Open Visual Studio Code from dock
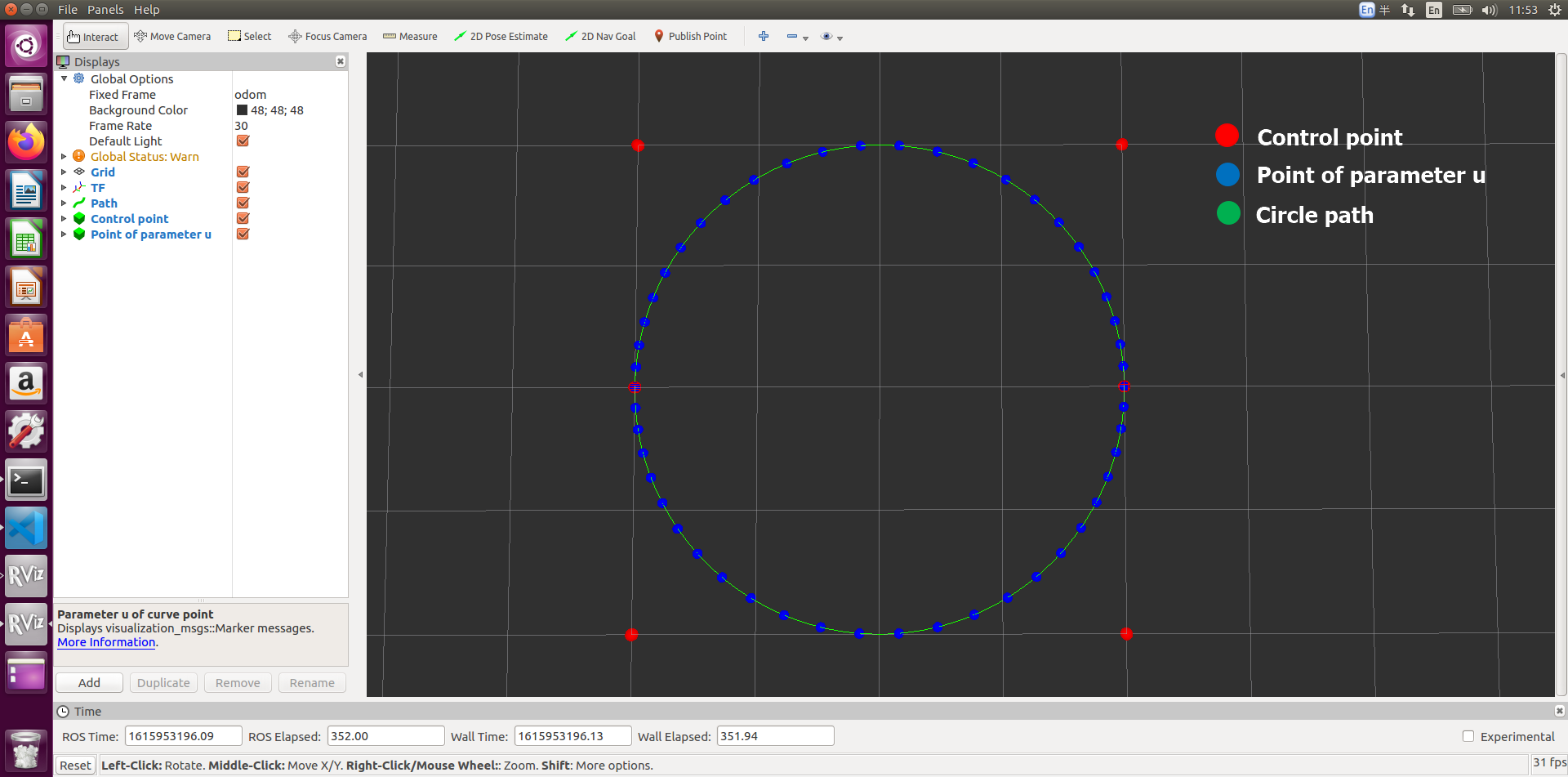The image size is (1568, 777). click(x=26, y=528)
